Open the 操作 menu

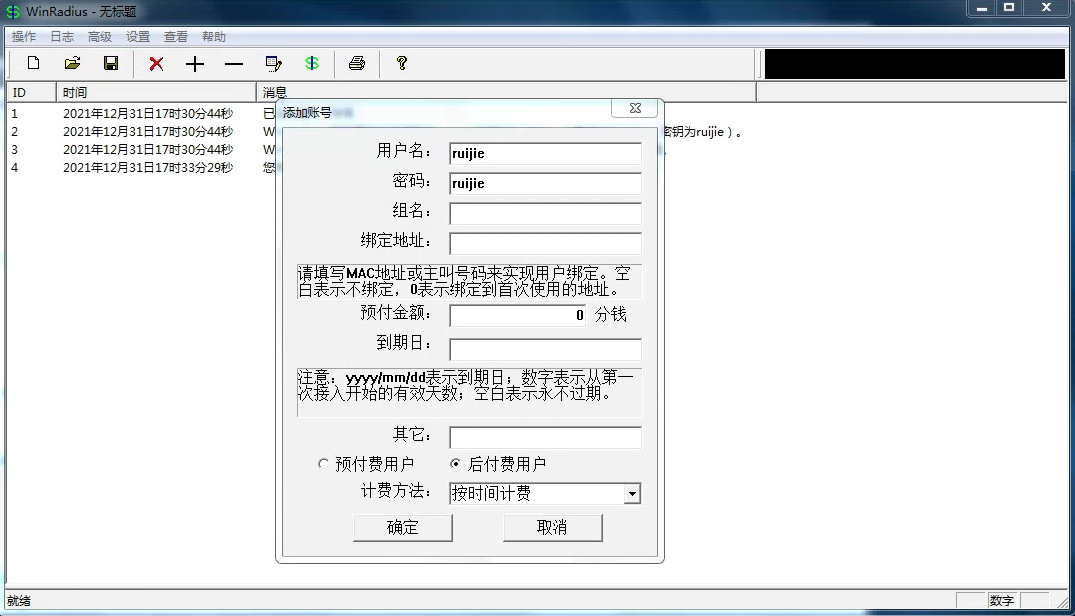click(x=24, y=37)
